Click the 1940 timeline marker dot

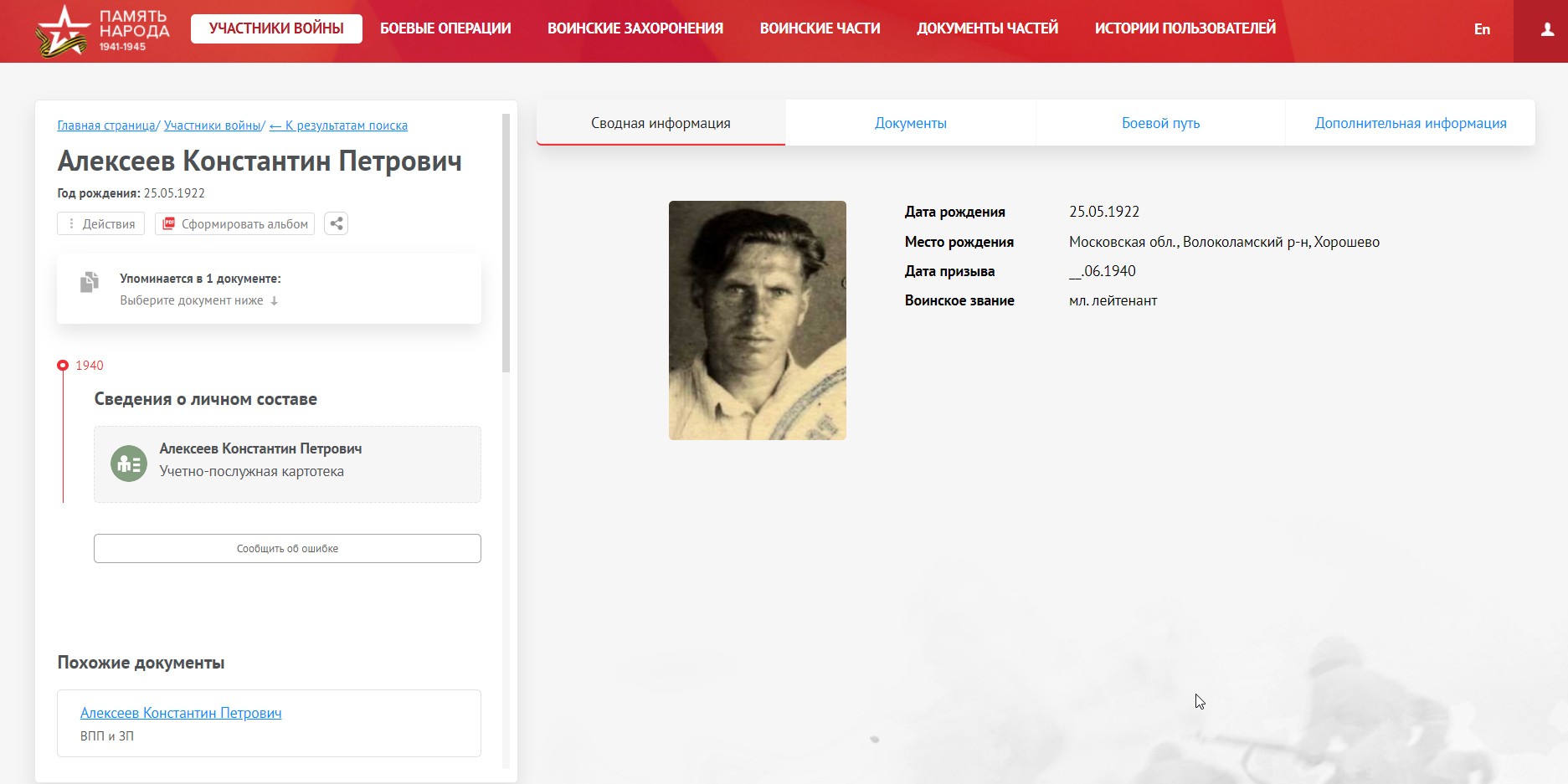coord(63,366)
